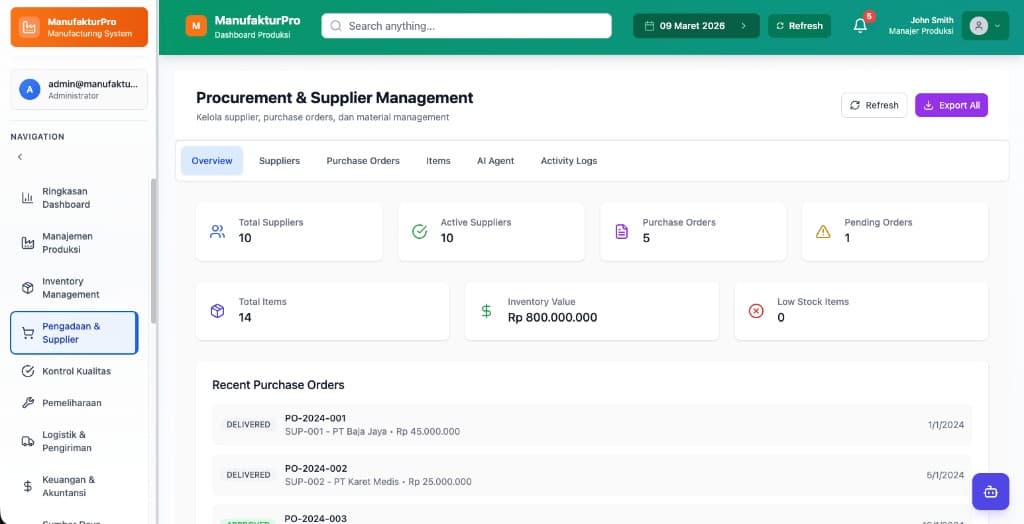1024x524 pixels.
Task: Click the notification bell icon
Action: [x=860, y=26]
